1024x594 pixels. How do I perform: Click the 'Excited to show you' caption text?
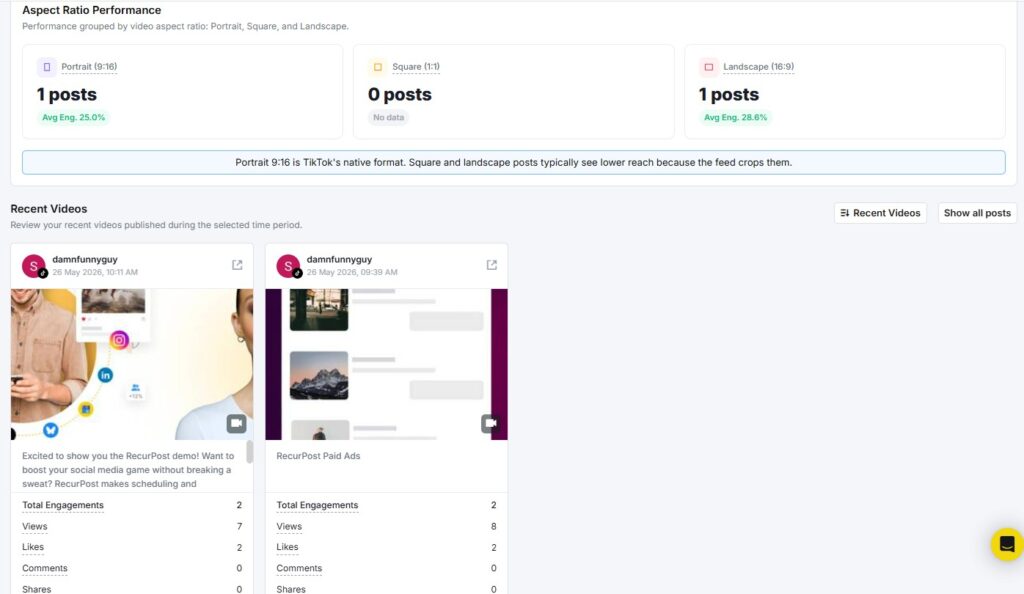(x=128, y=469)
